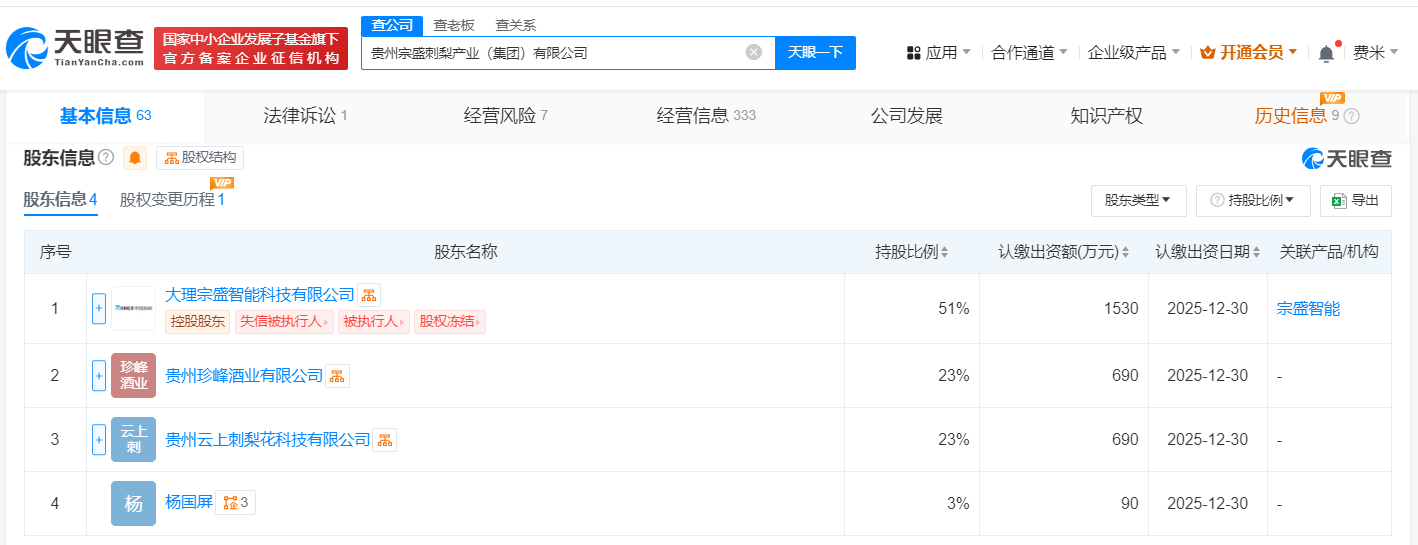Expand row for 贵州云上刺梨花科技有限公司

(x=99, y=440)
